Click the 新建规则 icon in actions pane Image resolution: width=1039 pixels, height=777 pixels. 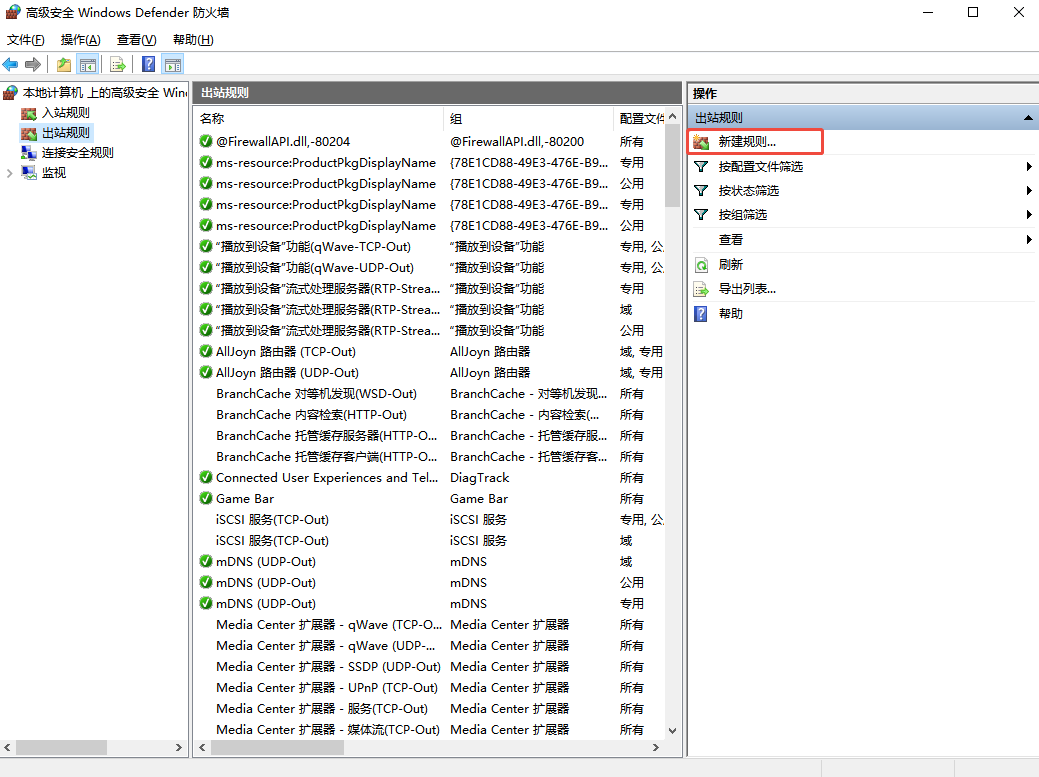[701, 142]
